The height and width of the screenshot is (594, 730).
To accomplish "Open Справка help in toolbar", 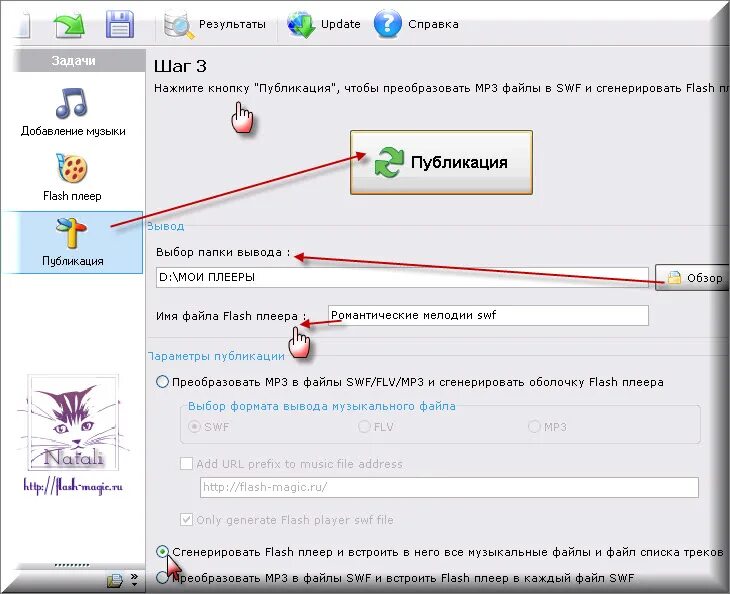I will [x=416, y=24].
